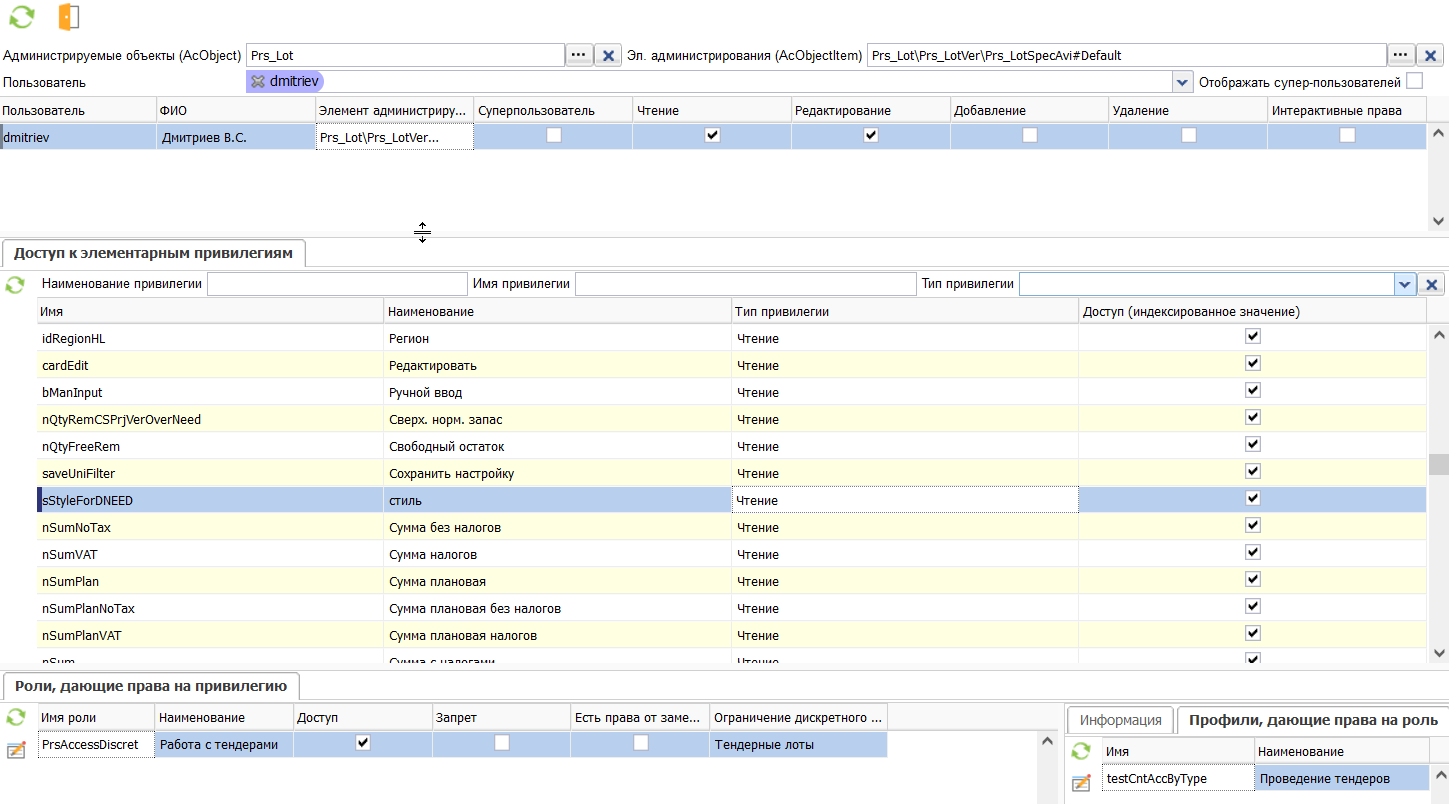Clear the AcObjectItem field with X button
This screenshot has width=1449, height=804.
pyautogui.click(x=1431, y=56)
